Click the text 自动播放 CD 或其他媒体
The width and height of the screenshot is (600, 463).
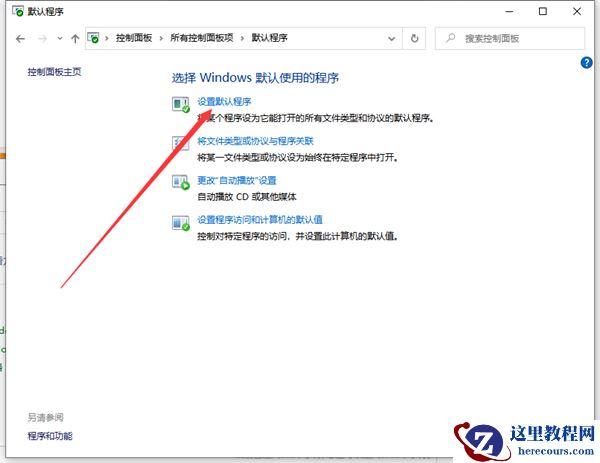pos(247,197)
